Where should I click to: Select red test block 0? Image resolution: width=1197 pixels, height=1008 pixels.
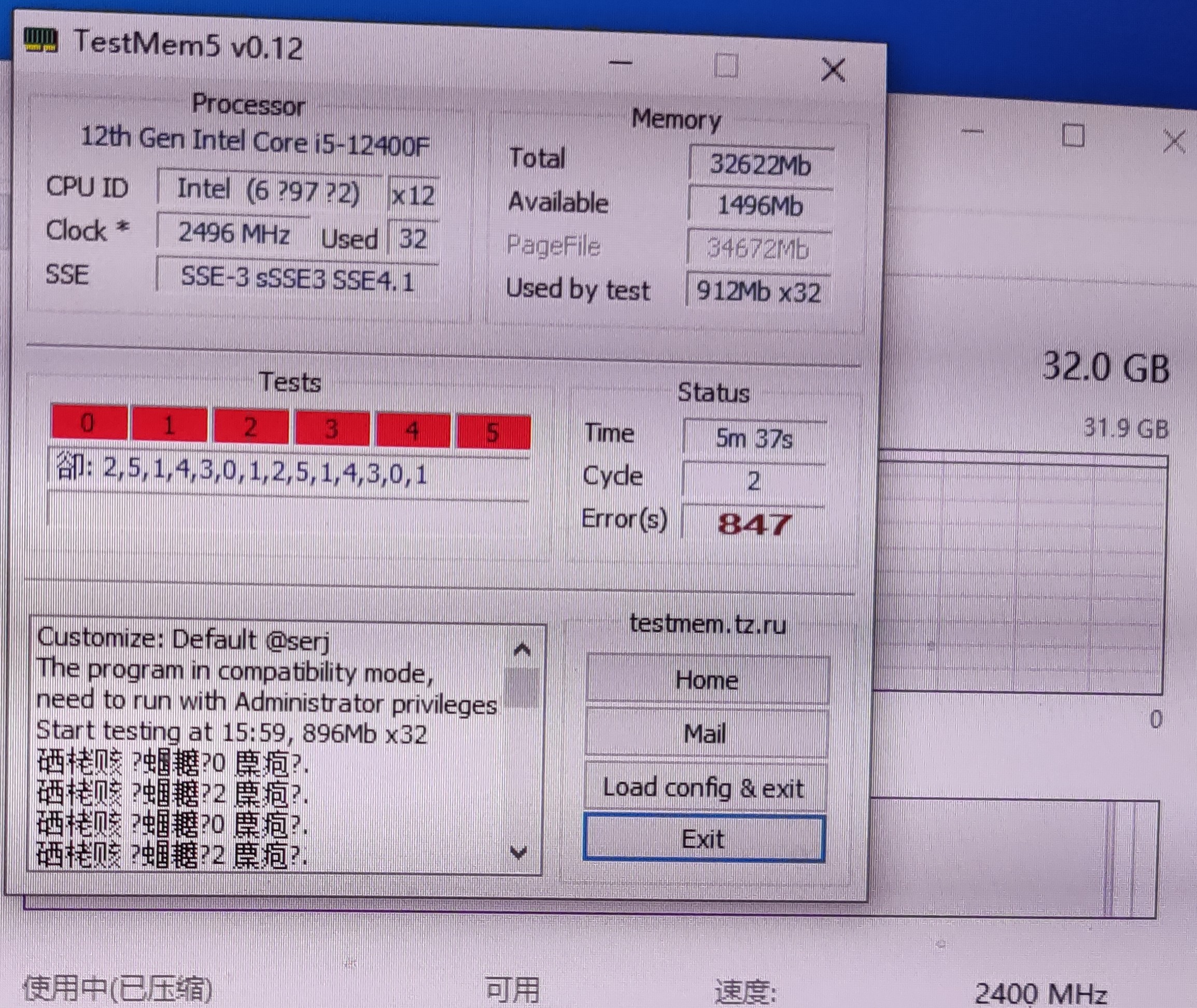tap(89, 422)
